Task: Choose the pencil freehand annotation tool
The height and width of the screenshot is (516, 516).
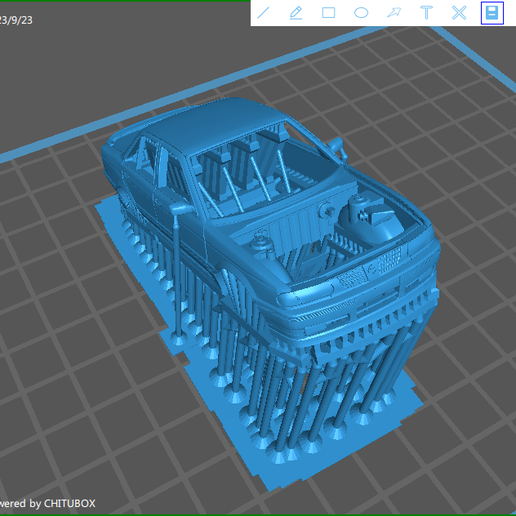Action: (296, 13)
